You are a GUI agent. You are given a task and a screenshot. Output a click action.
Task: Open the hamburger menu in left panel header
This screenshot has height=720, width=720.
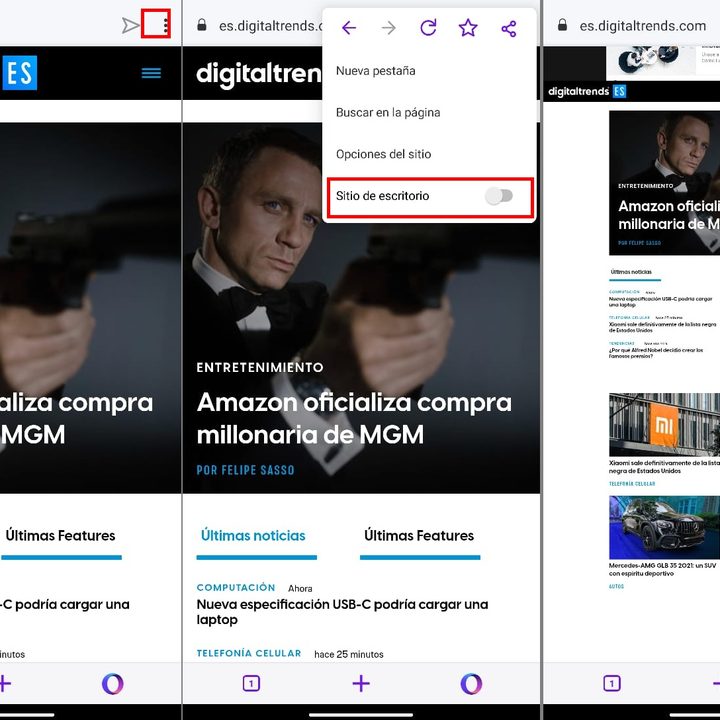151,73
